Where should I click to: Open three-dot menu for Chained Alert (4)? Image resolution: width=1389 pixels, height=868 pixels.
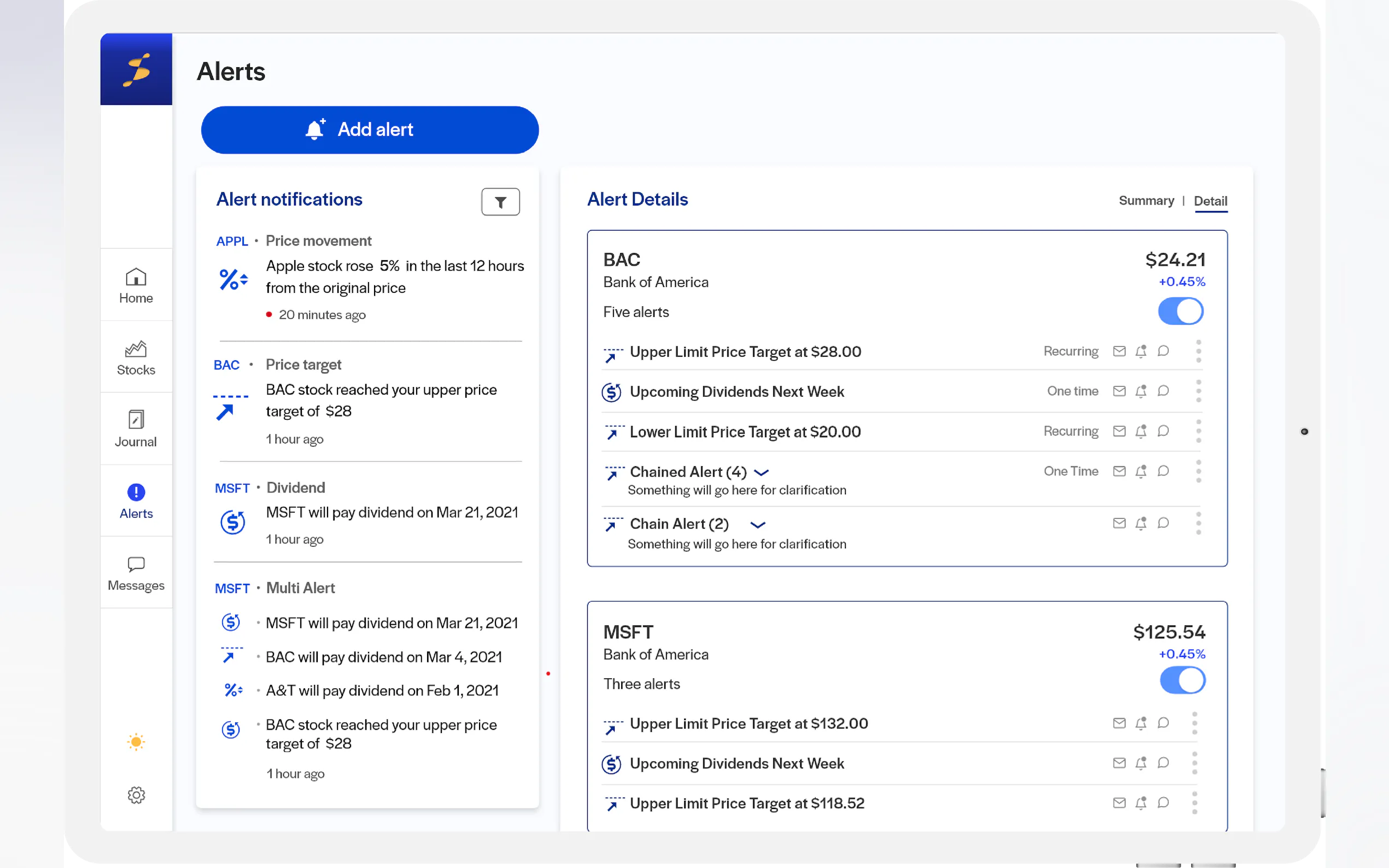tap(1198, 471)
